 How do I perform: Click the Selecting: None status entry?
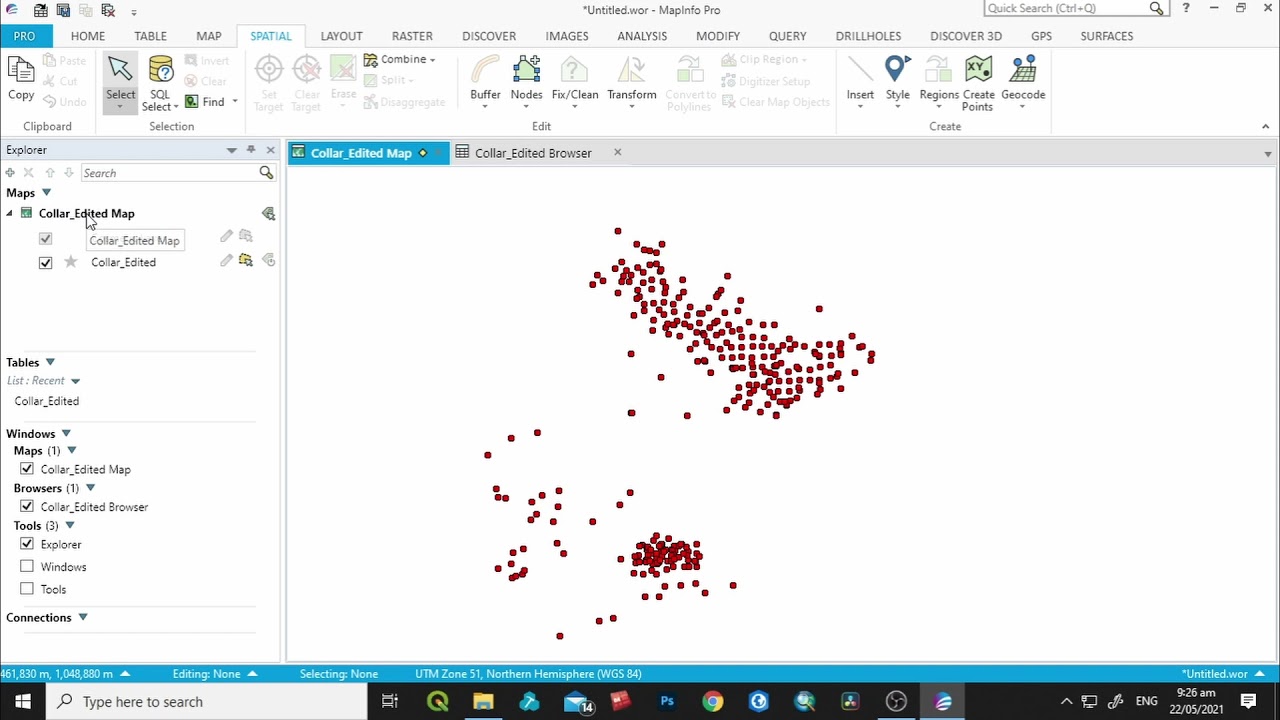(x=339, y=674)
